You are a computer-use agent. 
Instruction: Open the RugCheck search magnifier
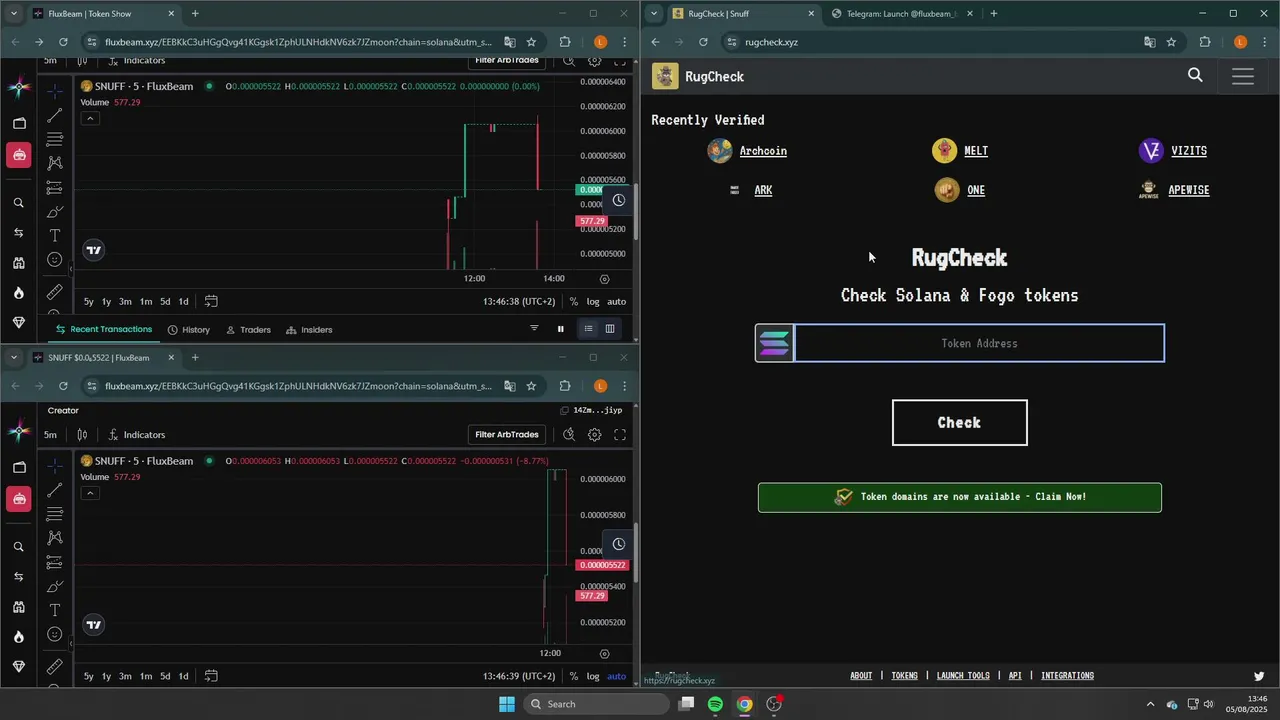(1195, 75)
